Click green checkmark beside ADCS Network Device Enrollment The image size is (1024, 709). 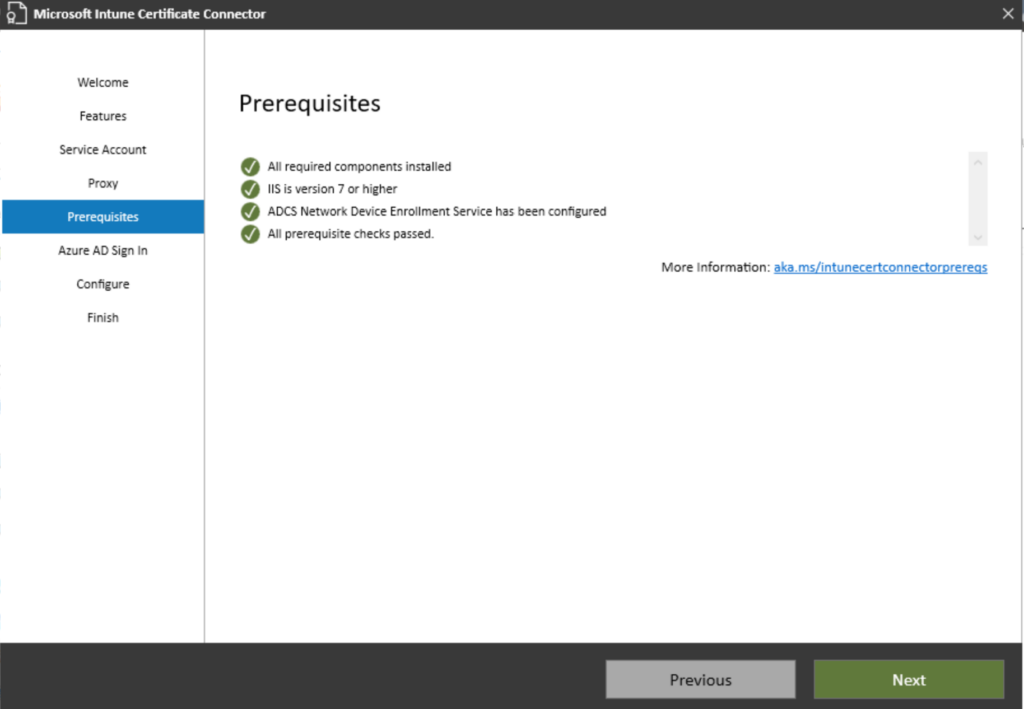[250, 212]
